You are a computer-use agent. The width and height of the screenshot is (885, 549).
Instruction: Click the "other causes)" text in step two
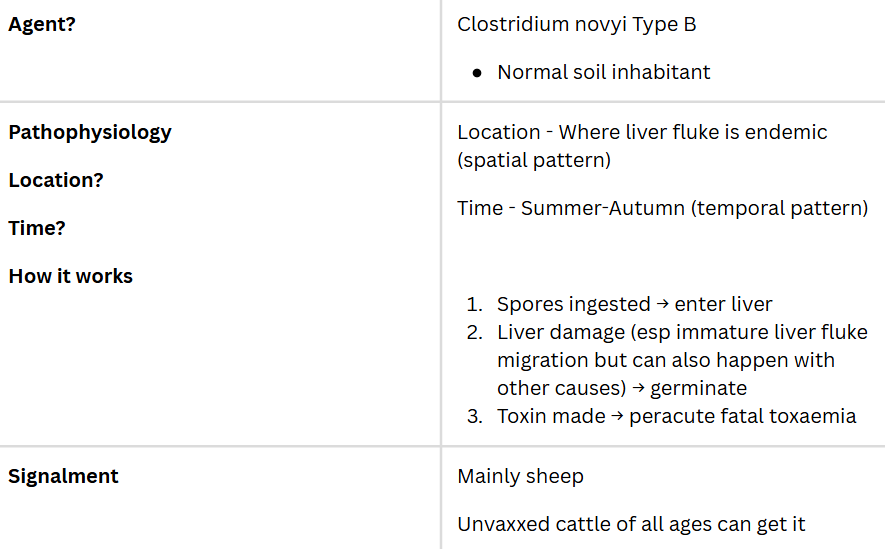tap(556, 388)
